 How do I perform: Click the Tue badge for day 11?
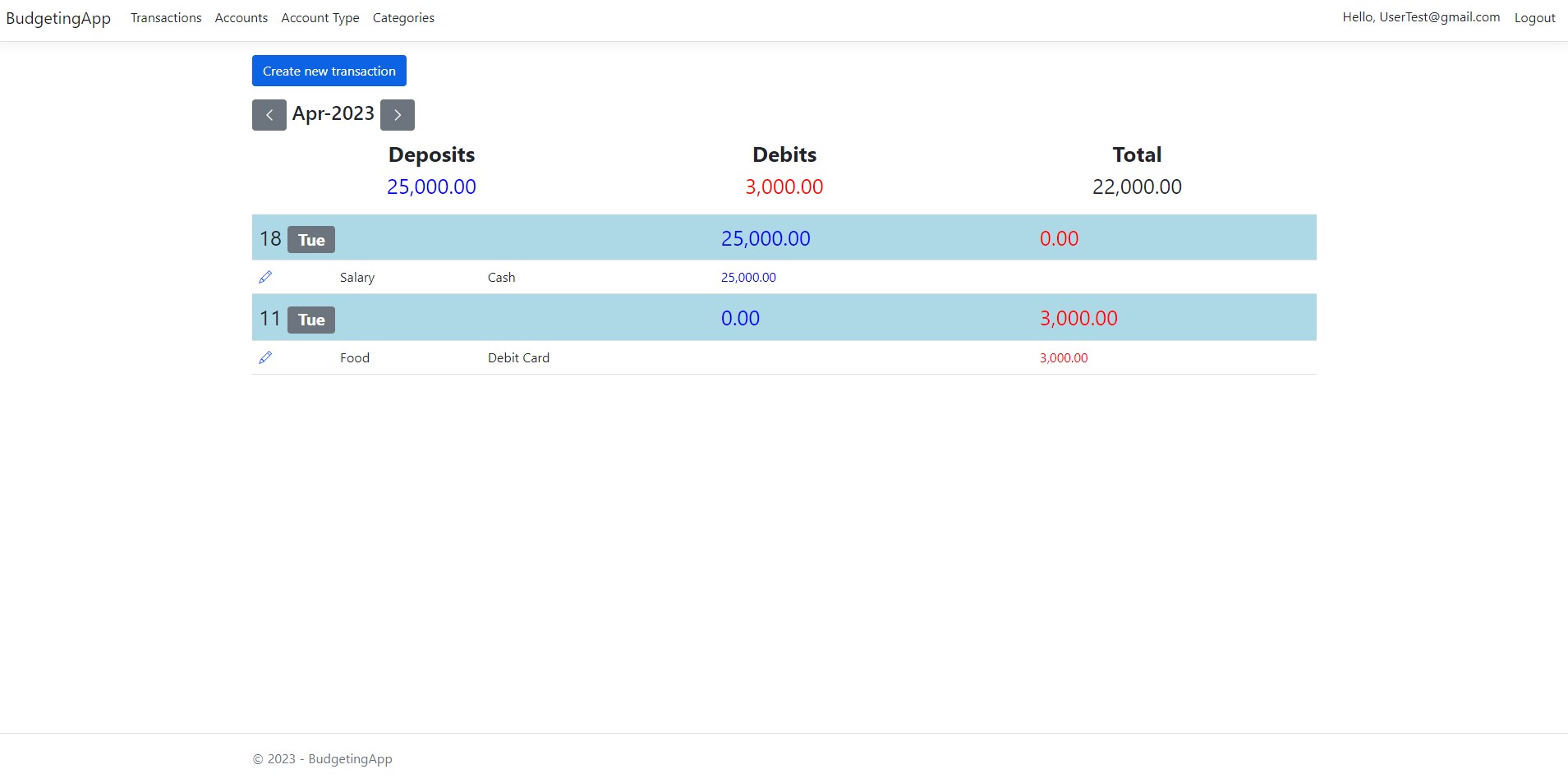[x=311, y=320]
